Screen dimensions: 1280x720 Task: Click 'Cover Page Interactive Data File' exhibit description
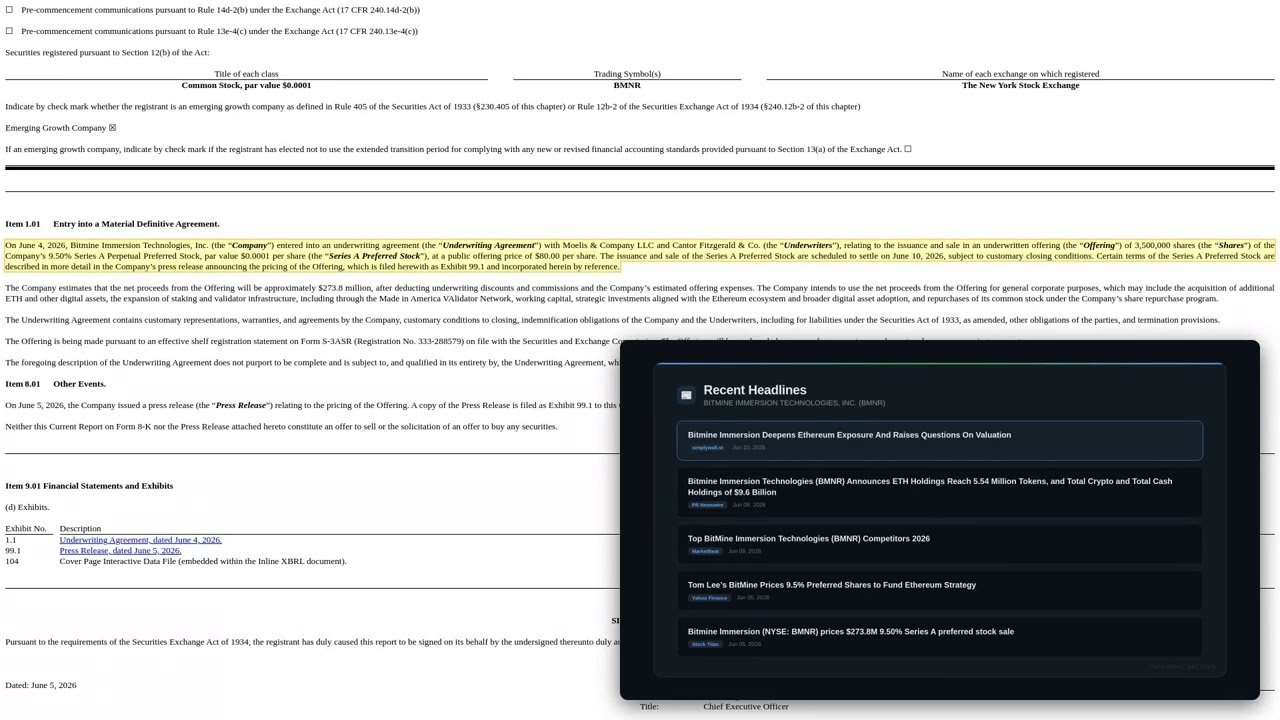coord(203,561)
